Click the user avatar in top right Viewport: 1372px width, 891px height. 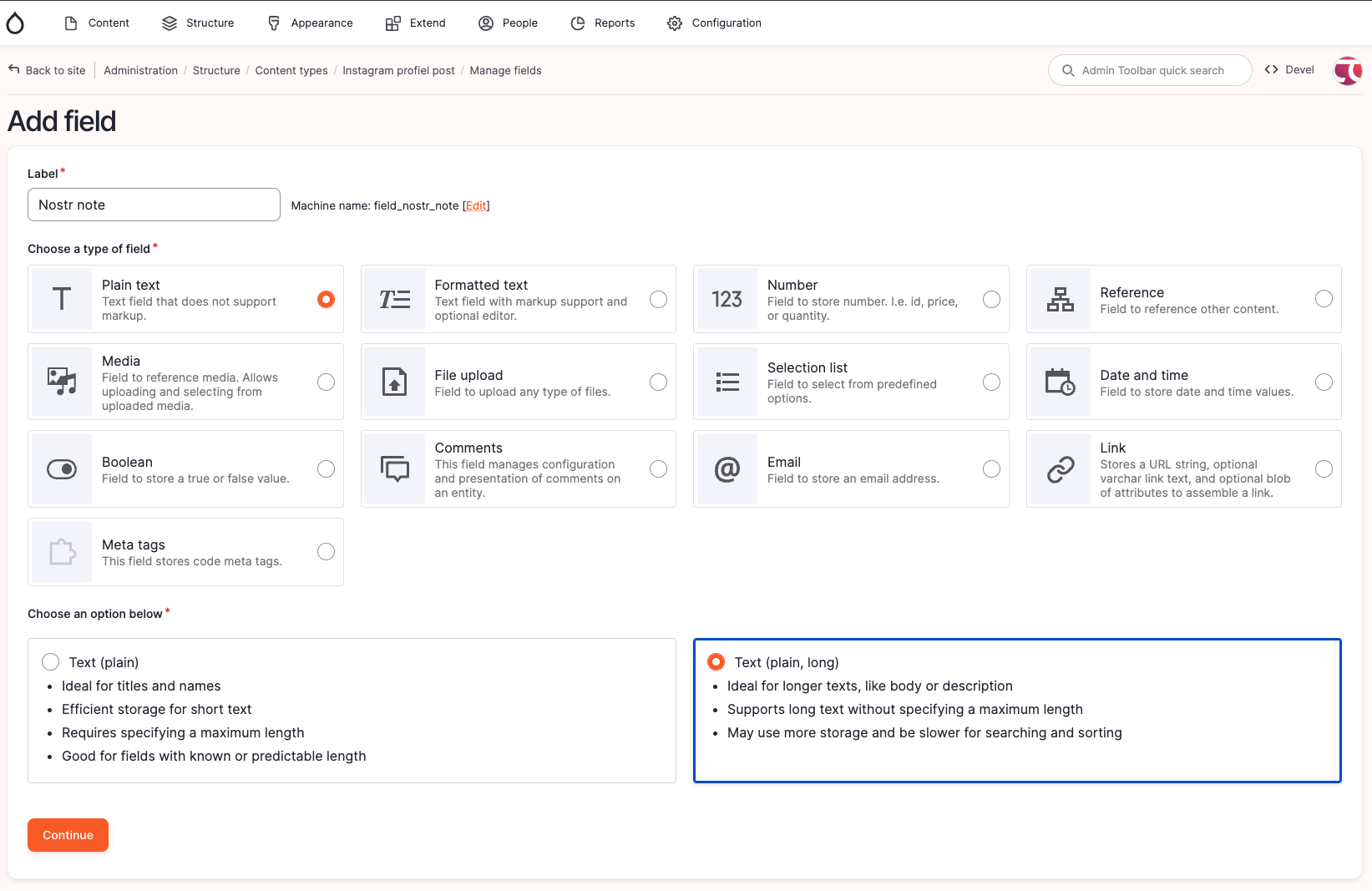click(x=1347, y=71)
